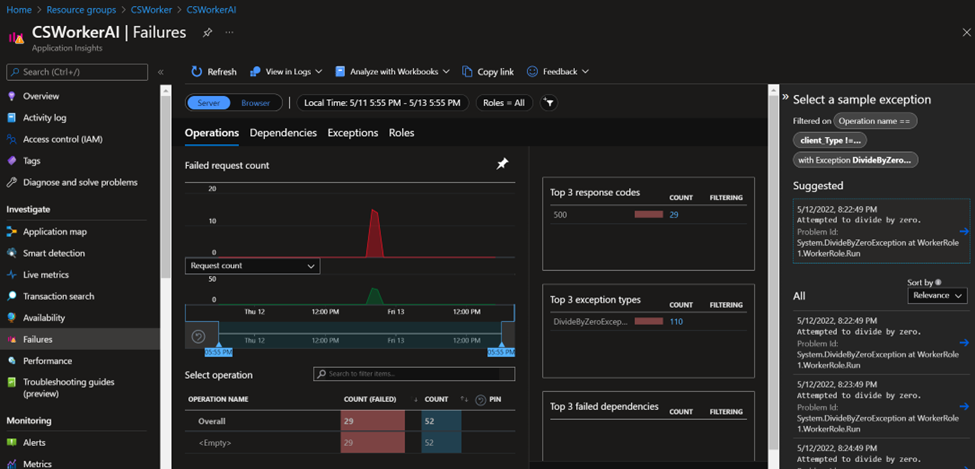Collapse the sample exception panel
975x469 pixels.
tap(785, 98)
